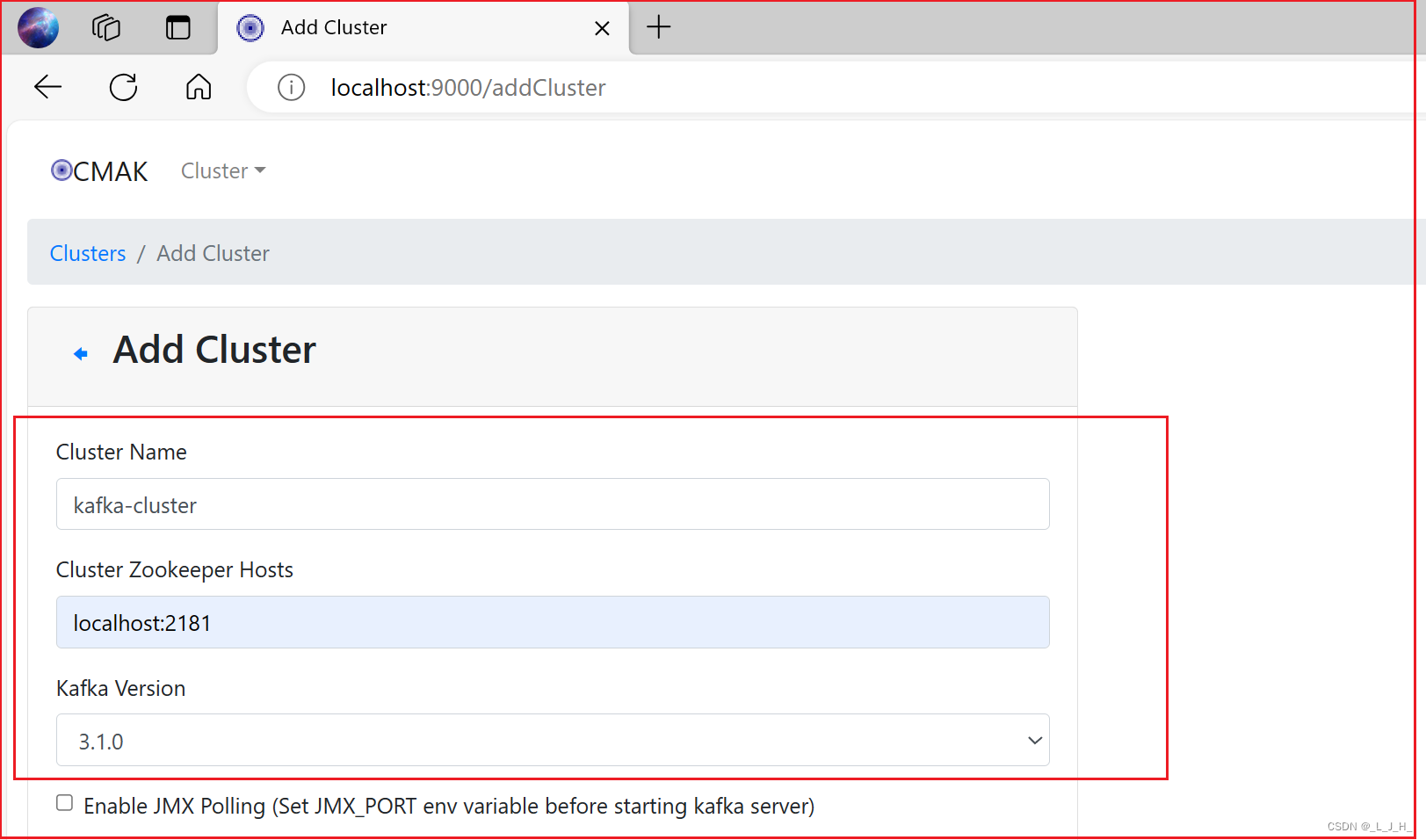
Task: Click the CMAK logo icon
Action: (61, 170)
